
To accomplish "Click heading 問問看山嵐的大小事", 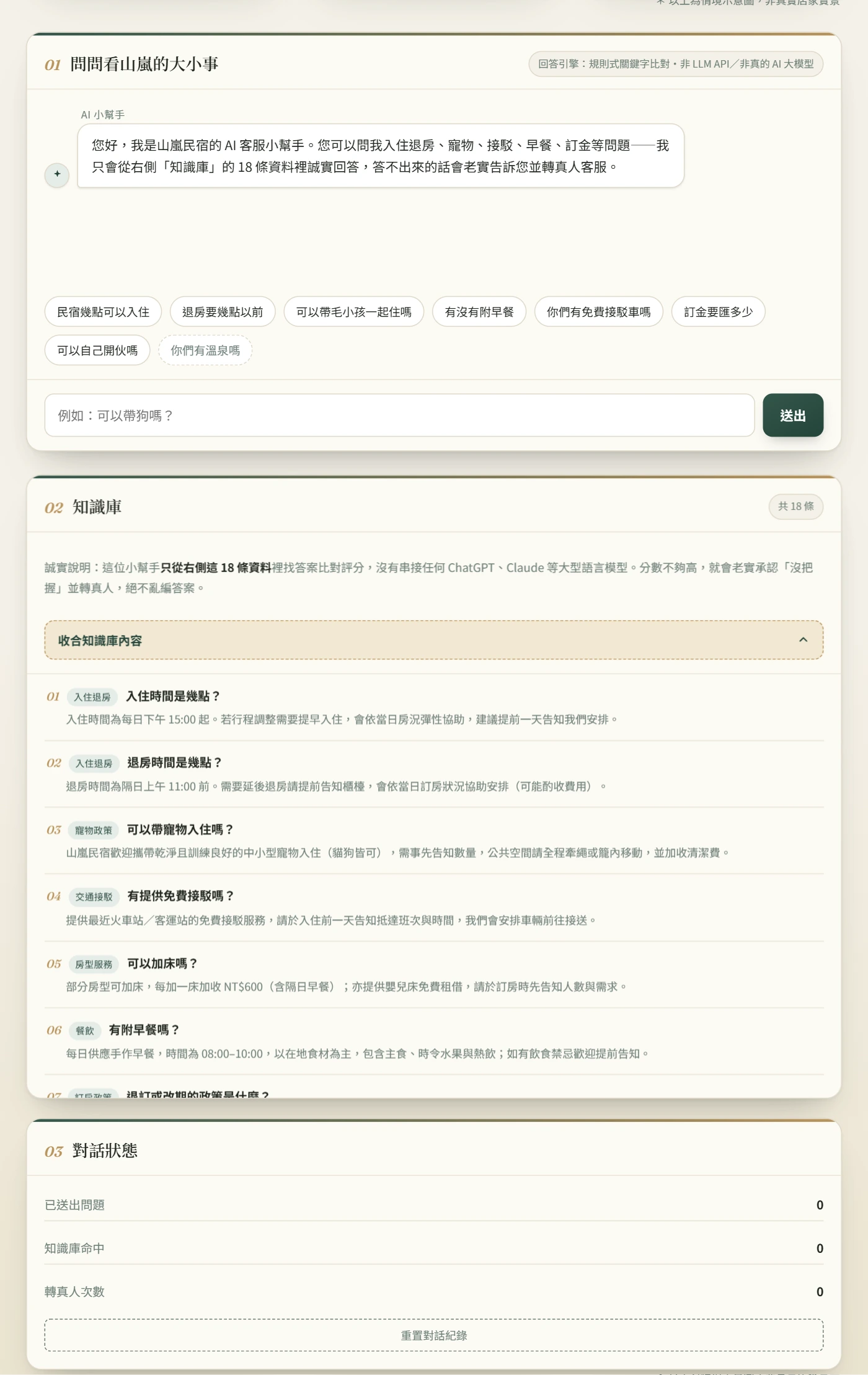I will coord(144,64).
